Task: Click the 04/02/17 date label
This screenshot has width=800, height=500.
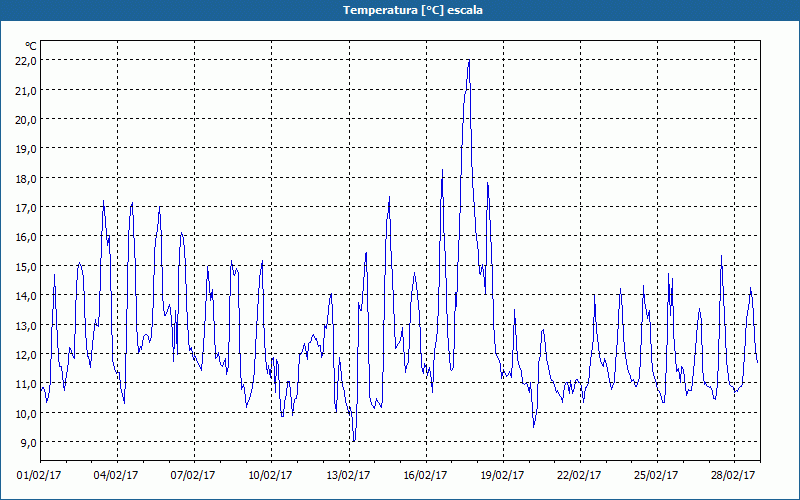Action: [x=116, y=475]
